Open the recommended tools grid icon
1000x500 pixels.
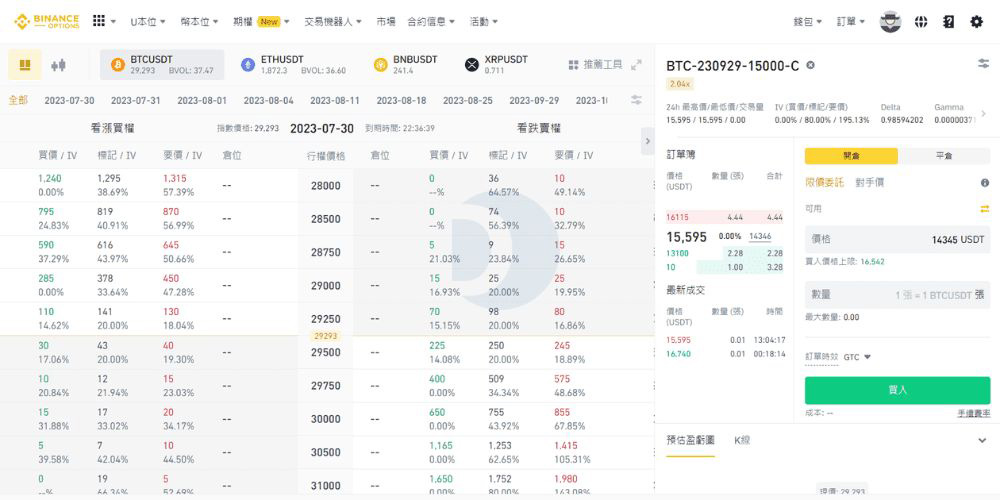pyautogui.click(x=573, y=64)
